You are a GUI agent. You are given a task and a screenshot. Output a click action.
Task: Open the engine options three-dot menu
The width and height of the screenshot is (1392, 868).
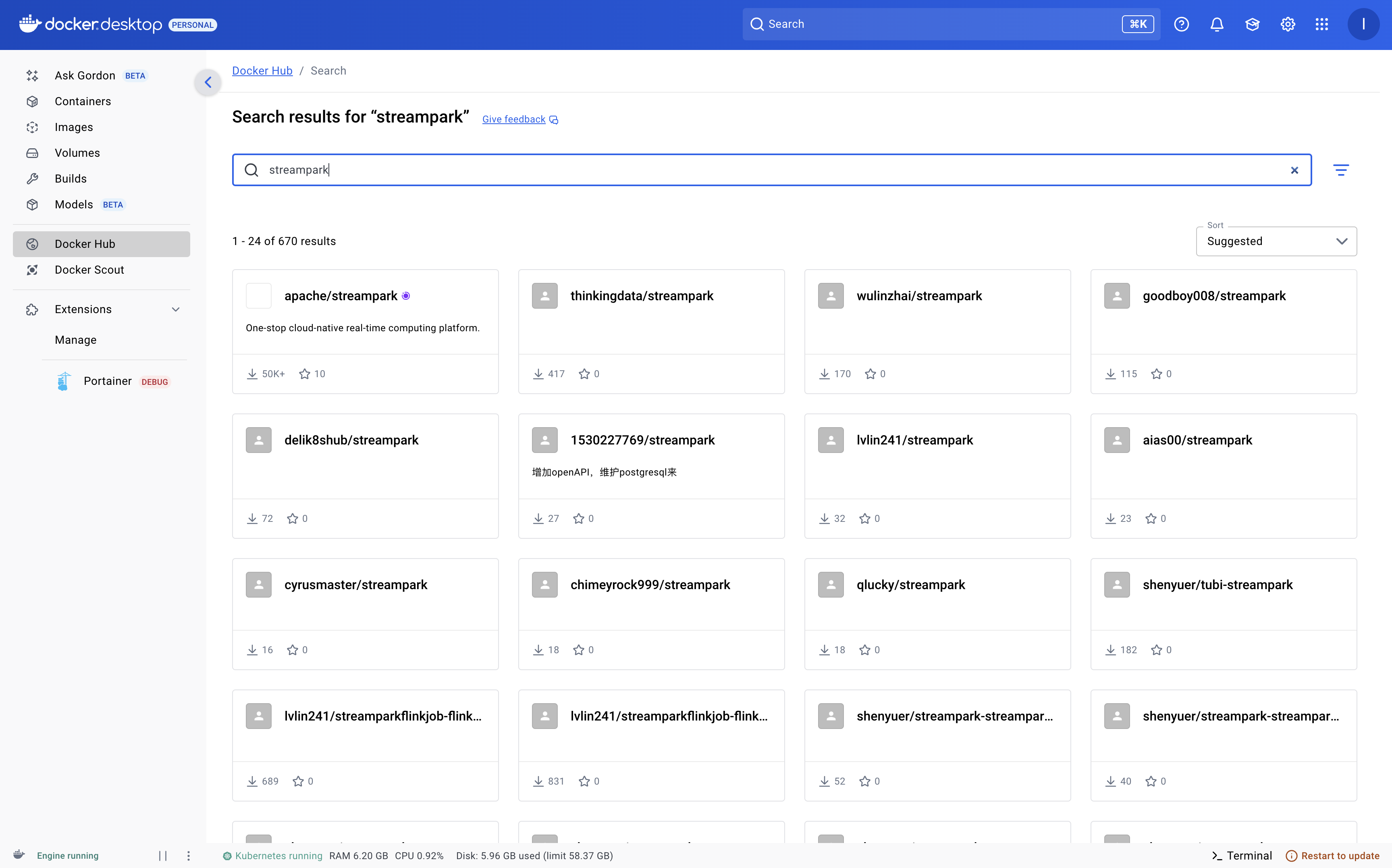[x=188, y=856]
